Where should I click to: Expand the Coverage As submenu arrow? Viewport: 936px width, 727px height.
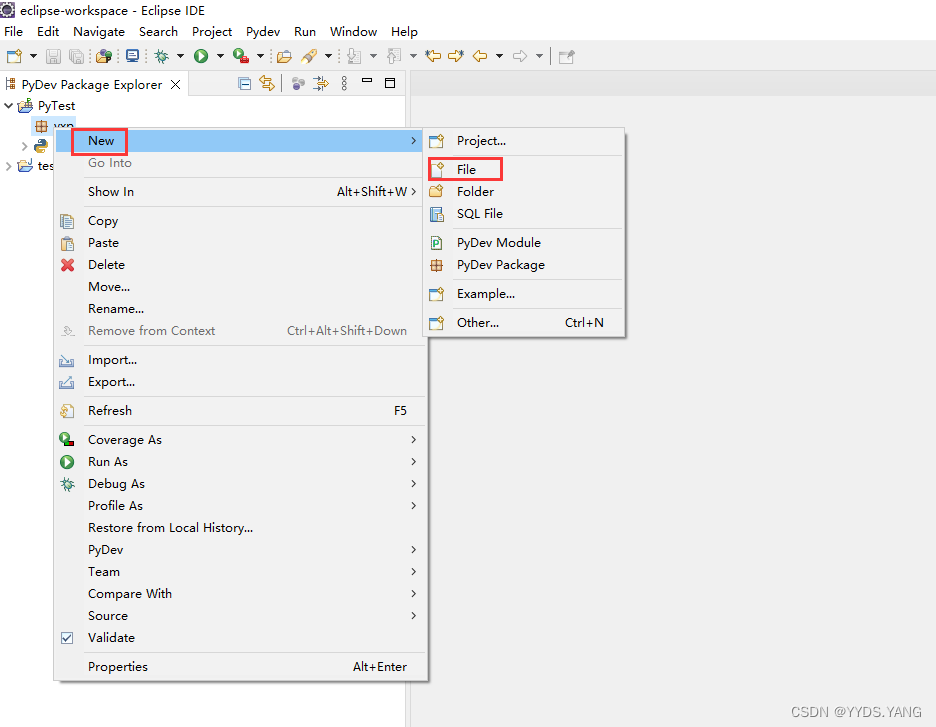(x=414, y=439)
